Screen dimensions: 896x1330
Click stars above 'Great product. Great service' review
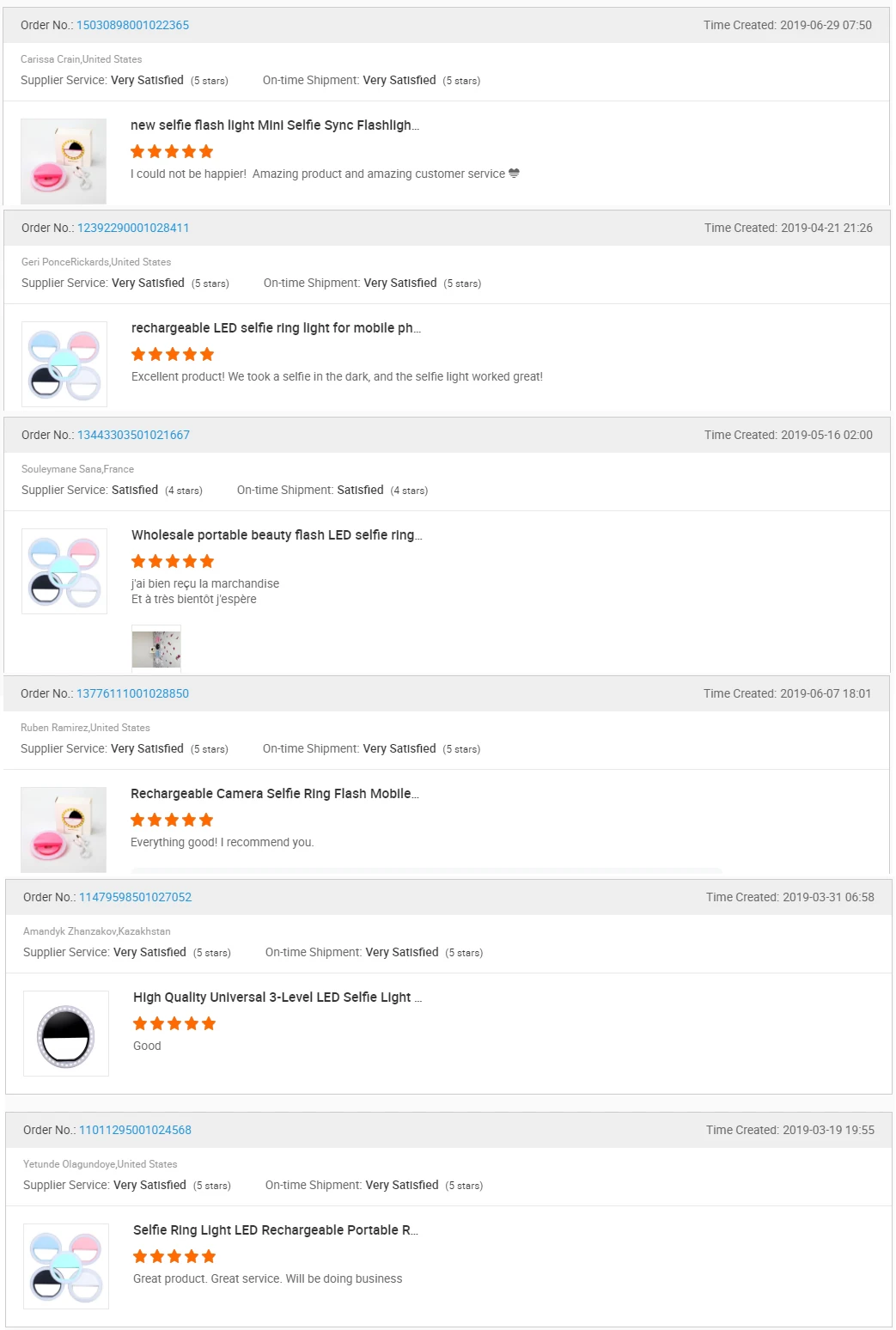[x=174, y=1256]
